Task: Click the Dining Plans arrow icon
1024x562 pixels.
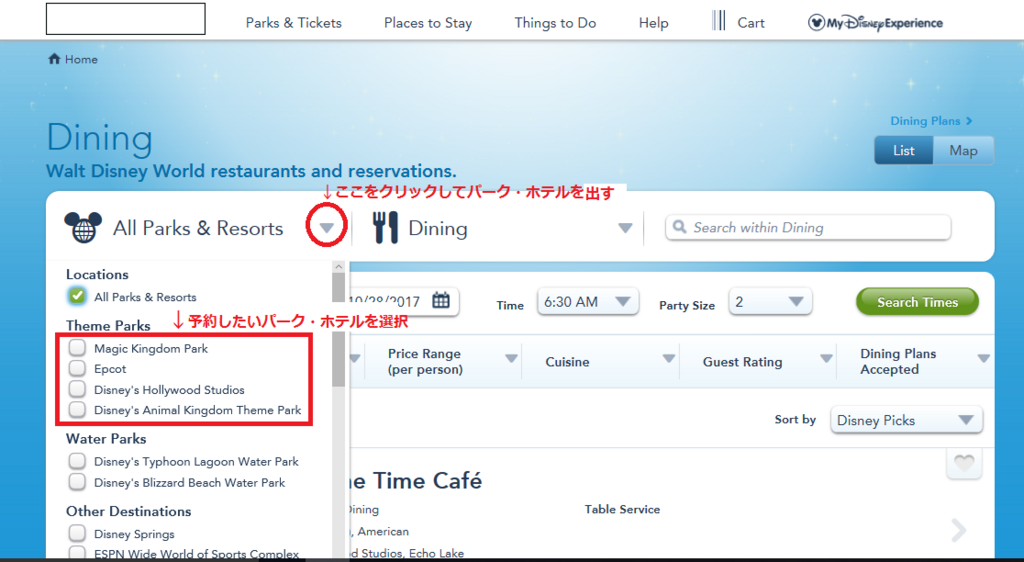Action: click(x=969, y=121)
